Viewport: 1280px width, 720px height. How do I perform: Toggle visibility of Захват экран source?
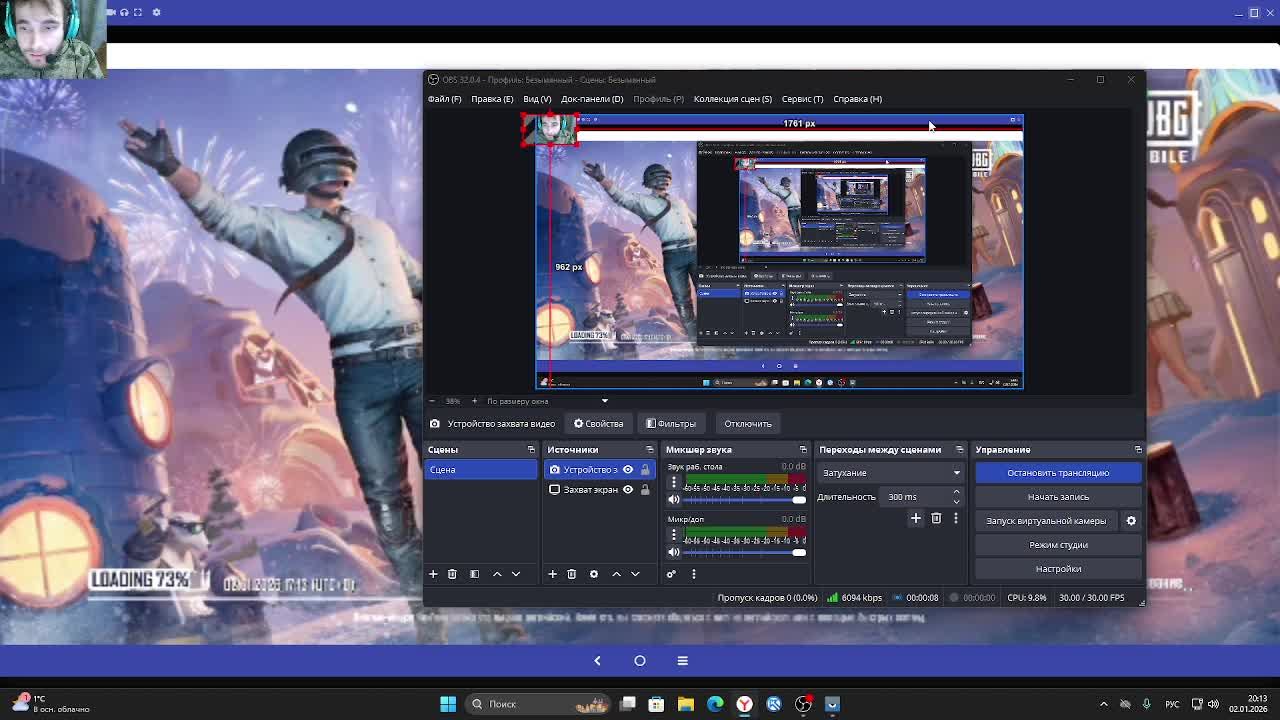[x=628, y=490]
